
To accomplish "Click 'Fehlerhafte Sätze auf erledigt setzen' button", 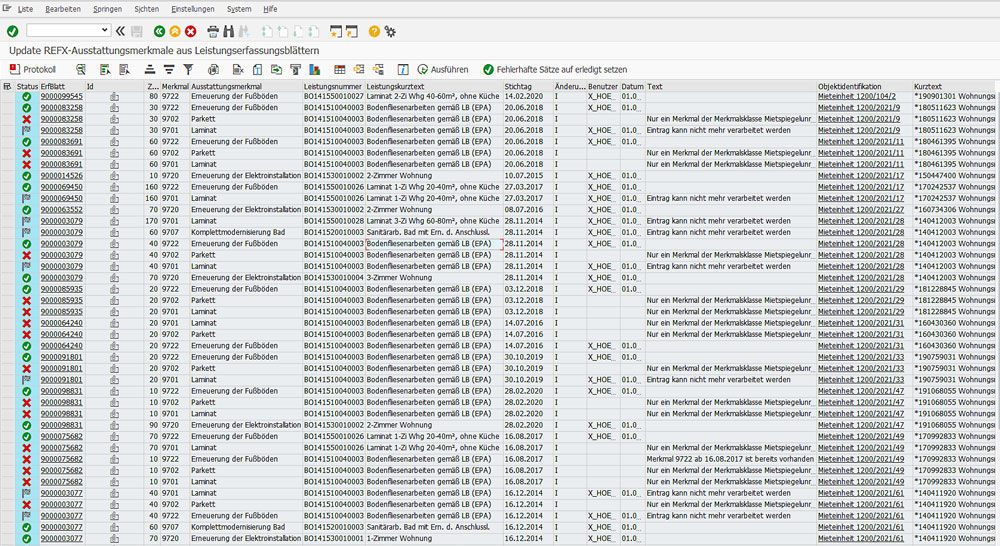I will pyautogui.click(x=554, y=70).
